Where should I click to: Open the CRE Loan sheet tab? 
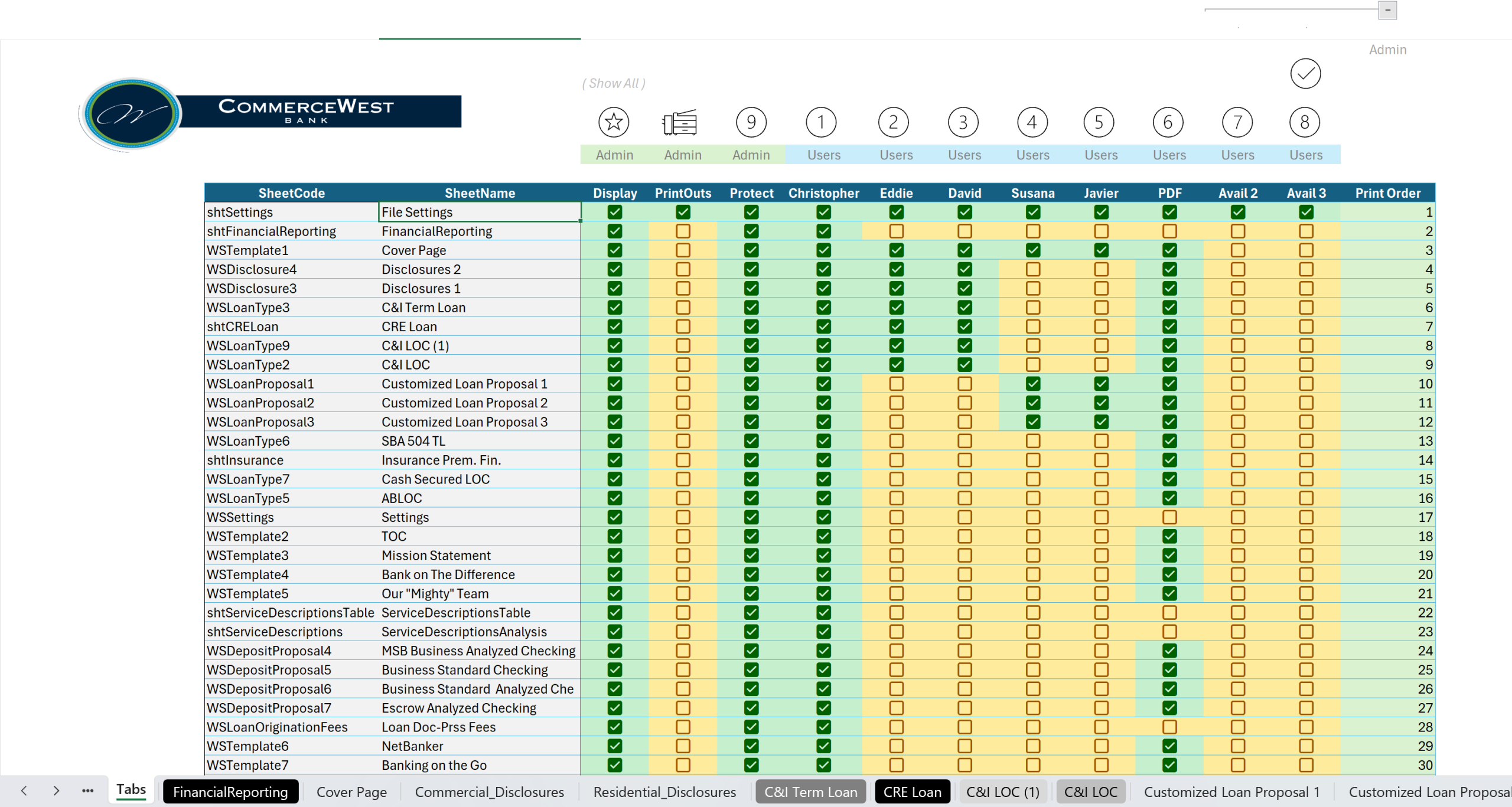point(912,792)
